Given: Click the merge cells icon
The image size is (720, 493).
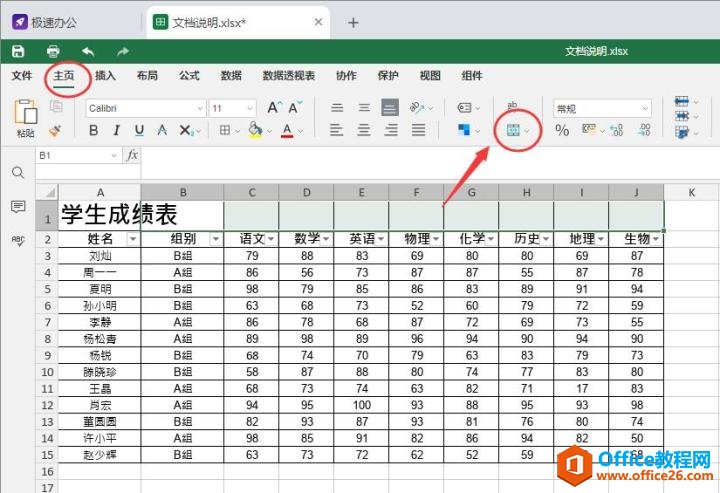Looking at the screenshot, I should coord(513,130).
